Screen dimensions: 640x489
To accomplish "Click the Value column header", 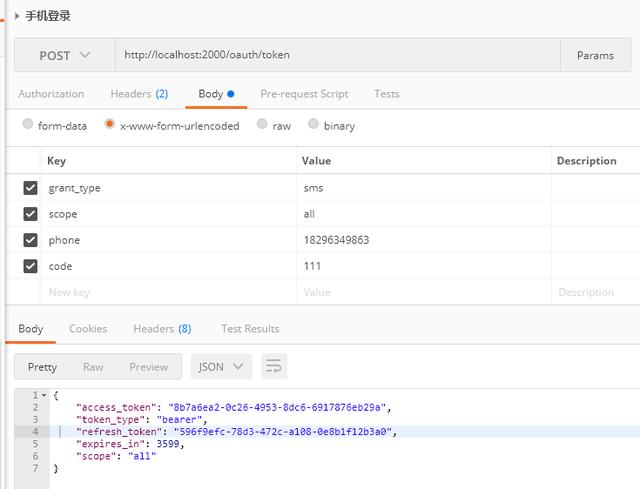I will point(316,161).
